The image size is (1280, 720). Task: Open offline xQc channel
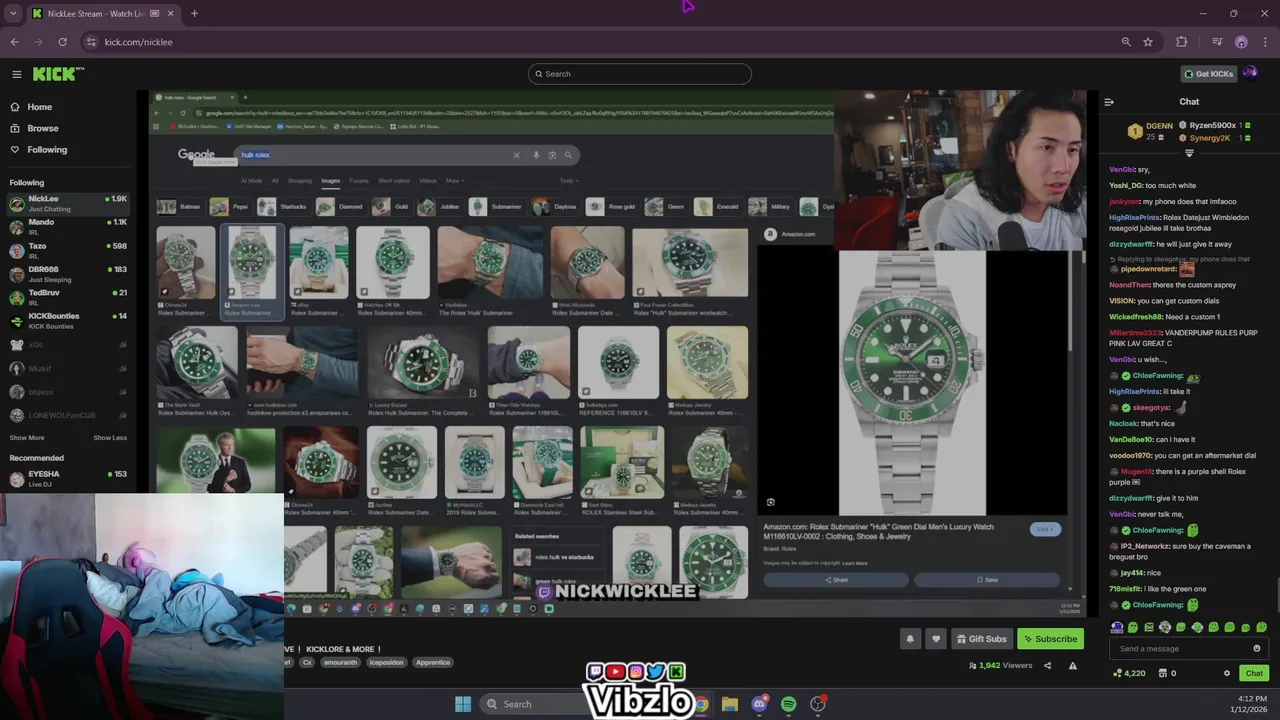pyautogui.click(x=68, y=345)
